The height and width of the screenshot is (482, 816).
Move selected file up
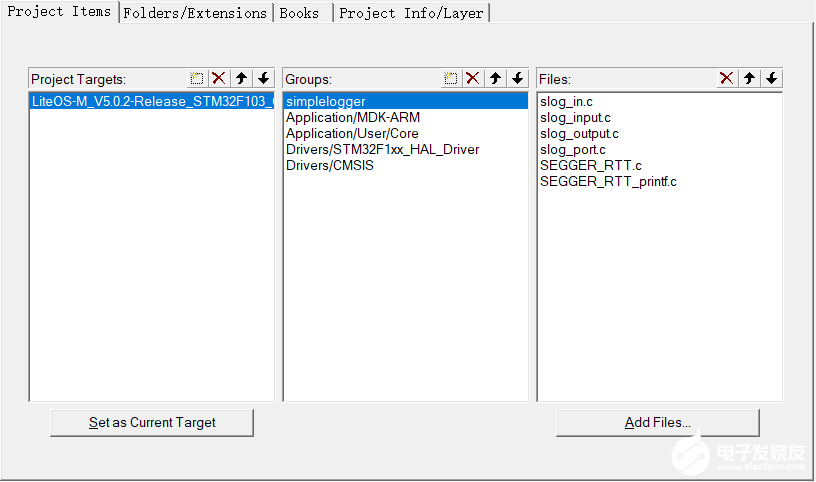pyautogui.click(x=749, y=79)
